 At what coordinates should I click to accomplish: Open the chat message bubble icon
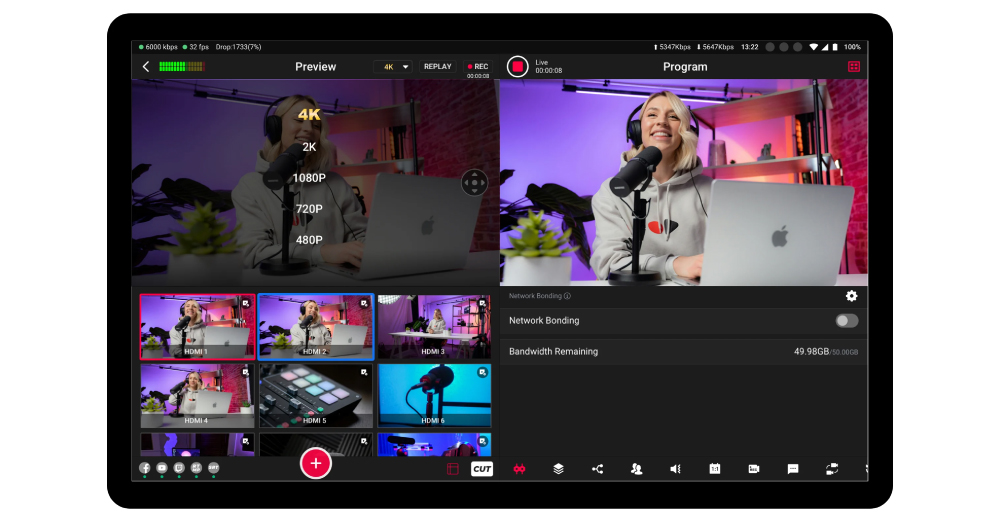point(793,469)
